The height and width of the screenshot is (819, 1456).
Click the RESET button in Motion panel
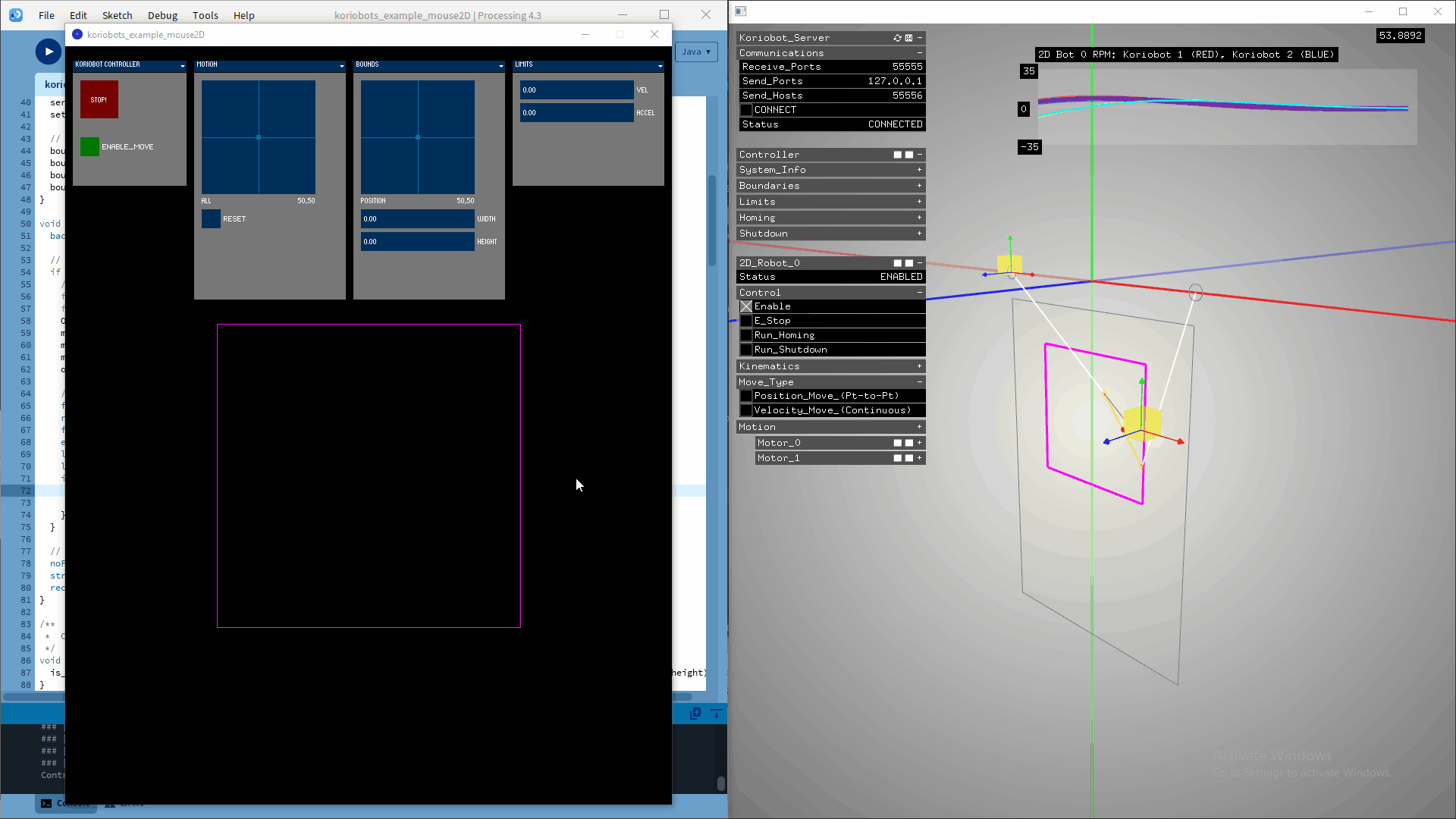[x=211, y=219]
